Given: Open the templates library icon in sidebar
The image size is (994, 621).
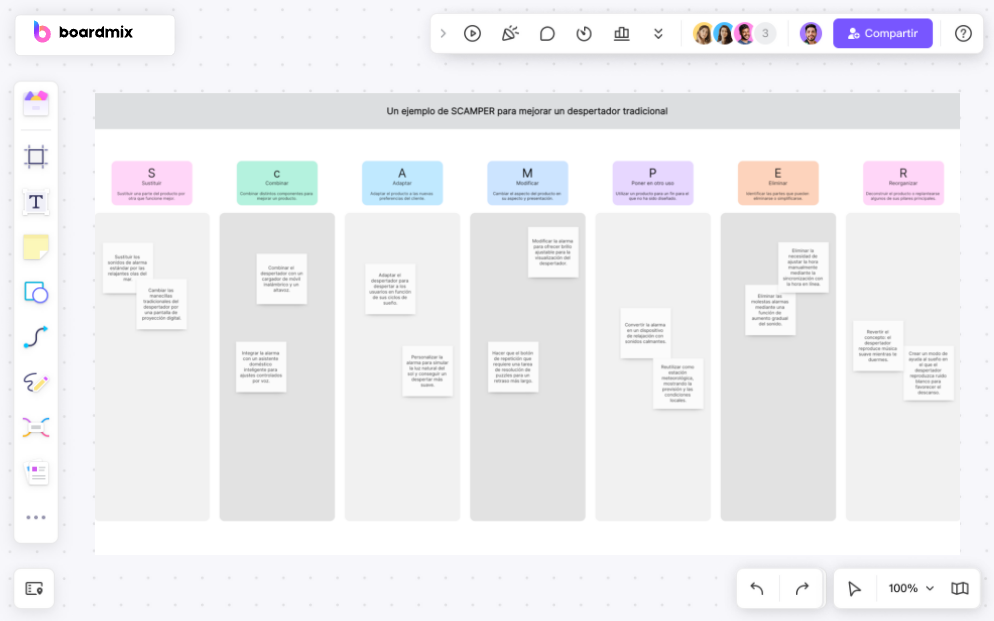Looking at the screenshot, I should (x=36, y=103).
